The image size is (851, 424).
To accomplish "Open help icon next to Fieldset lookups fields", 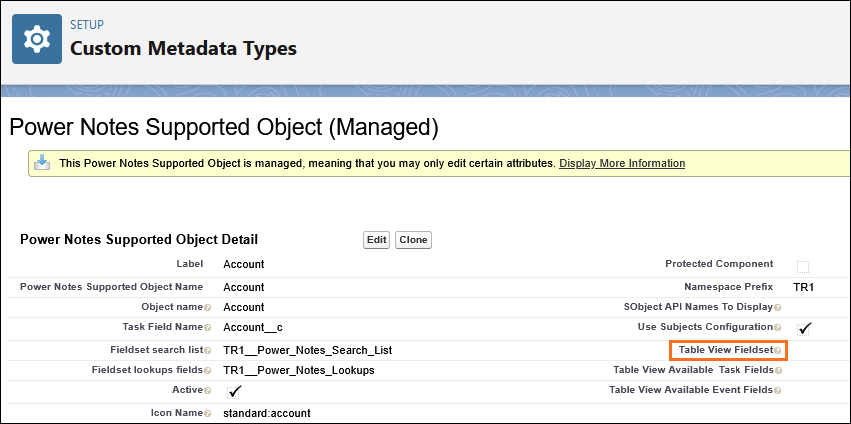I will [x=207, y=371].
